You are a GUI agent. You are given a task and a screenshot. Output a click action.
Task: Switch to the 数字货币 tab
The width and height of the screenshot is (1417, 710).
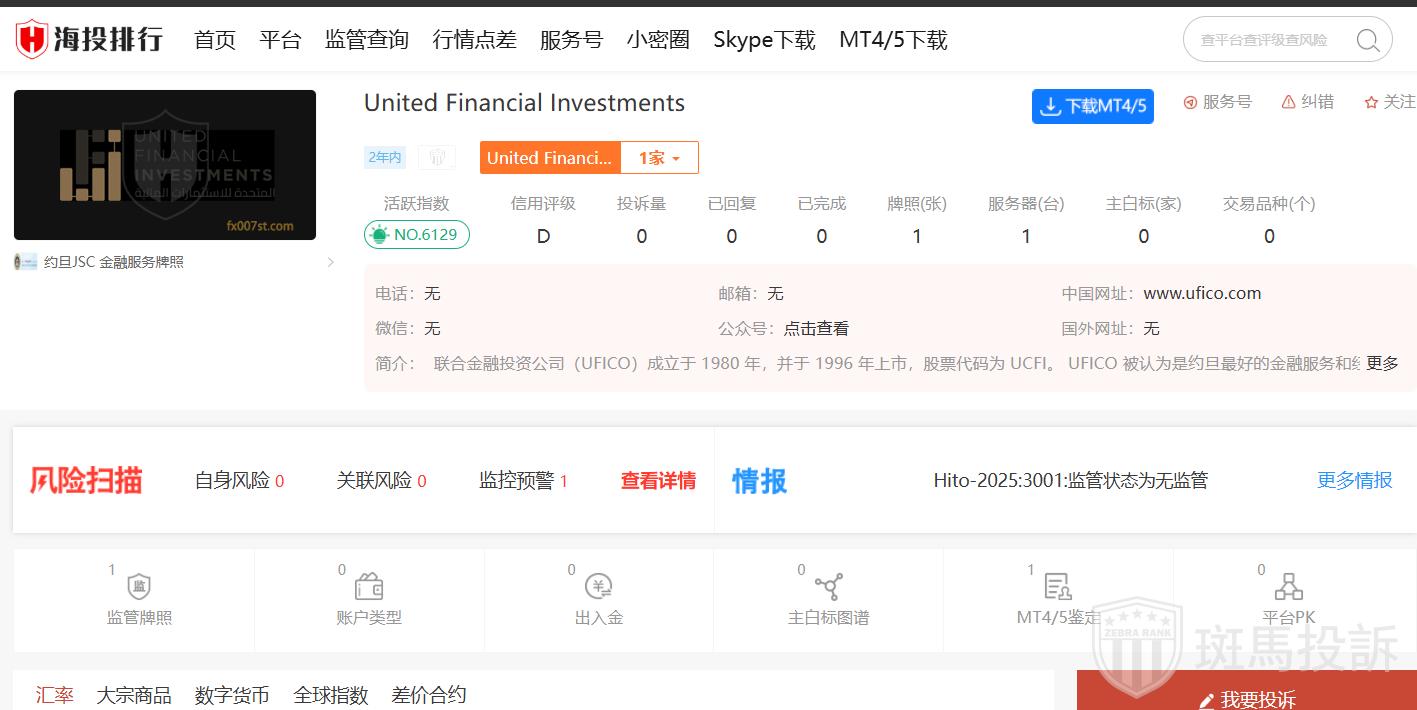[x=232, y=695]
